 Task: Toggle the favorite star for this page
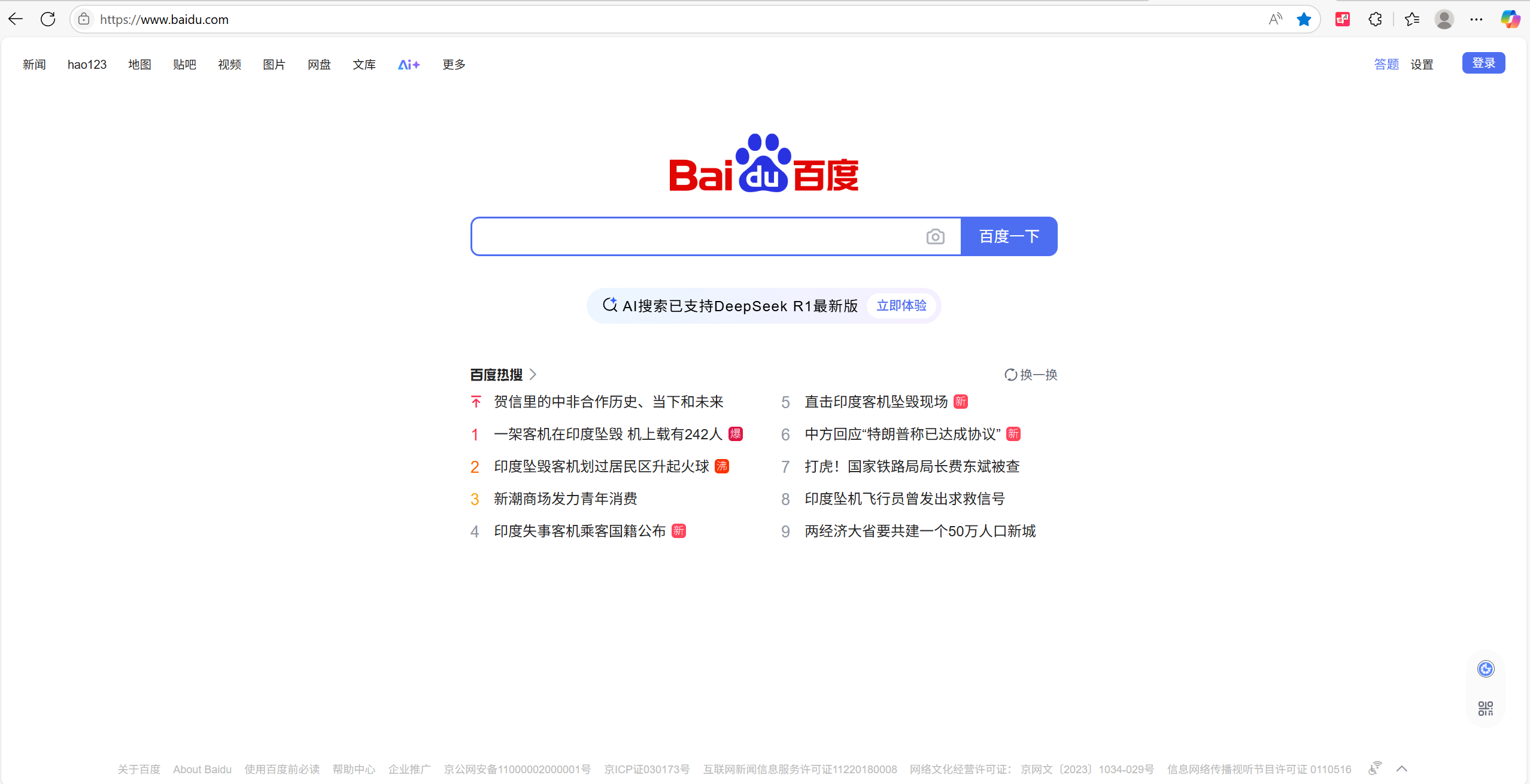click(1304, 19)
